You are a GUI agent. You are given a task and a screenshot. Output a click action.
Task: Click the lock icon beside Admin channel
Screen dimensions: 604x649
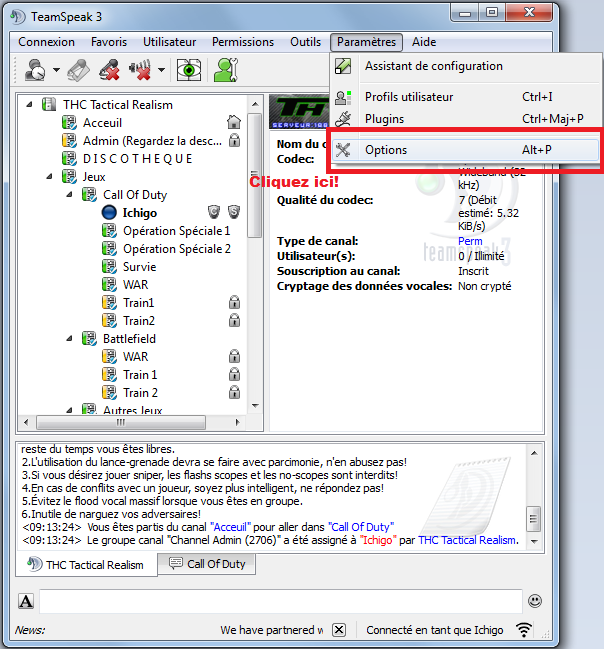[x=235, y=140]
